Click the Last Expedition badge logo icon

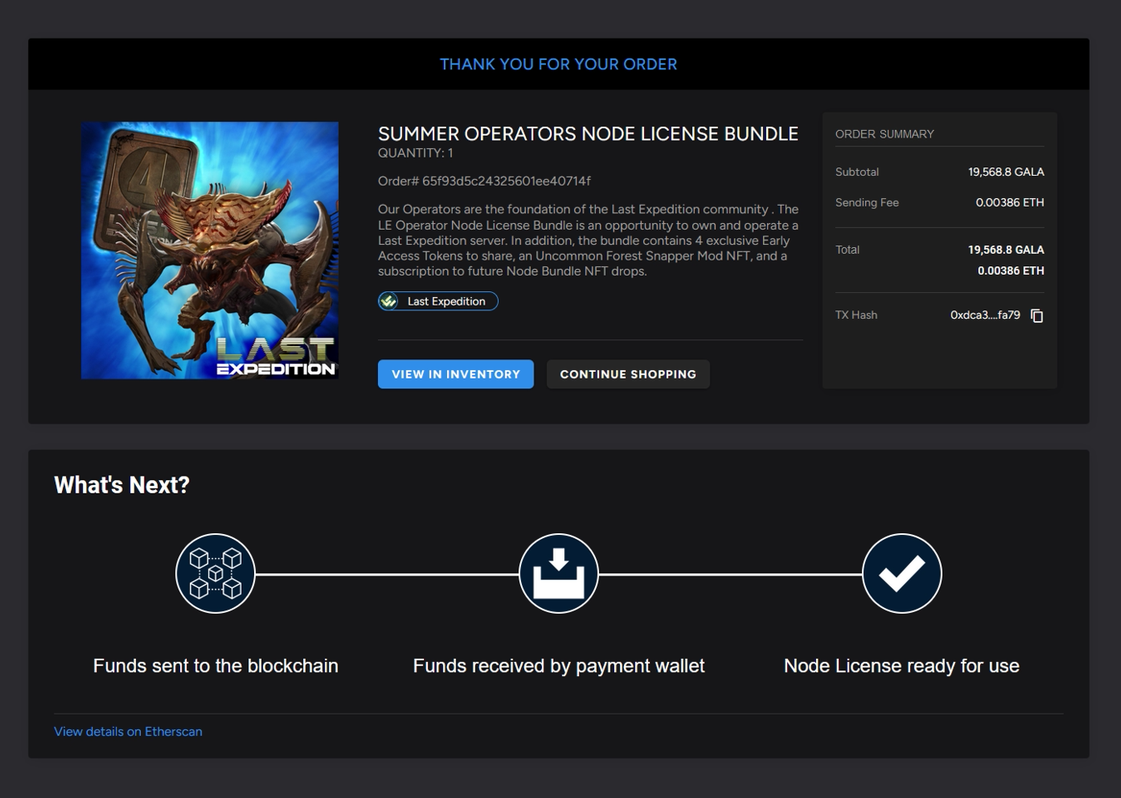[389, 301]
